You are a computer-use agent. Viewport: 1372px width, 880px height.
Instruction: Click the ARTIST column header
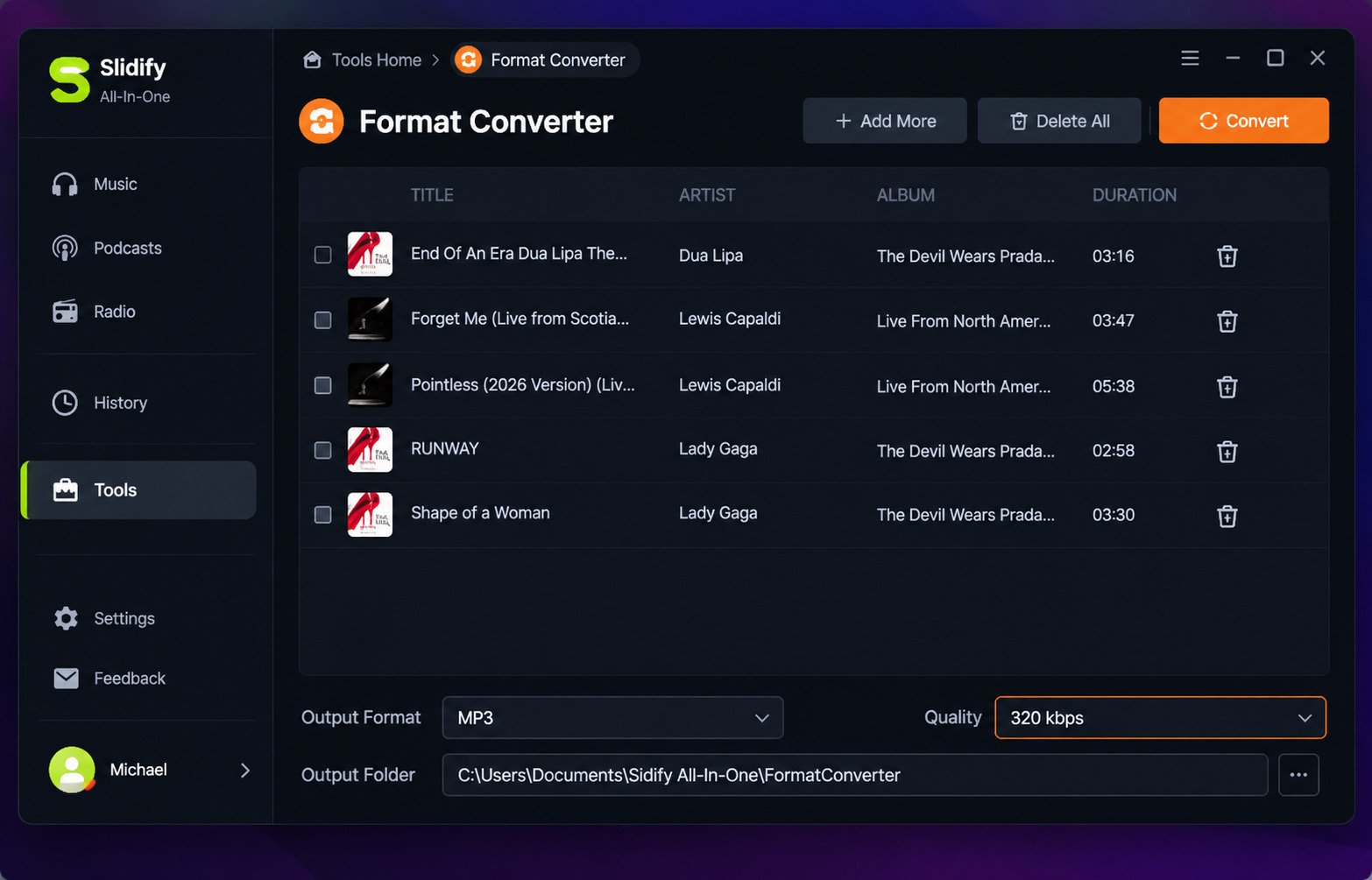707,195
